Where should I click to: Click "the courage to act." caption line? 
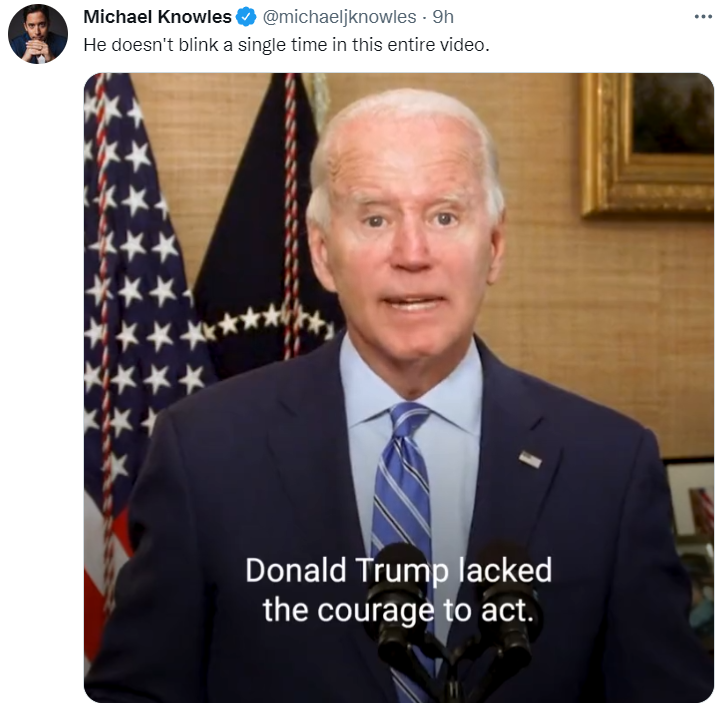coord(398,610)
